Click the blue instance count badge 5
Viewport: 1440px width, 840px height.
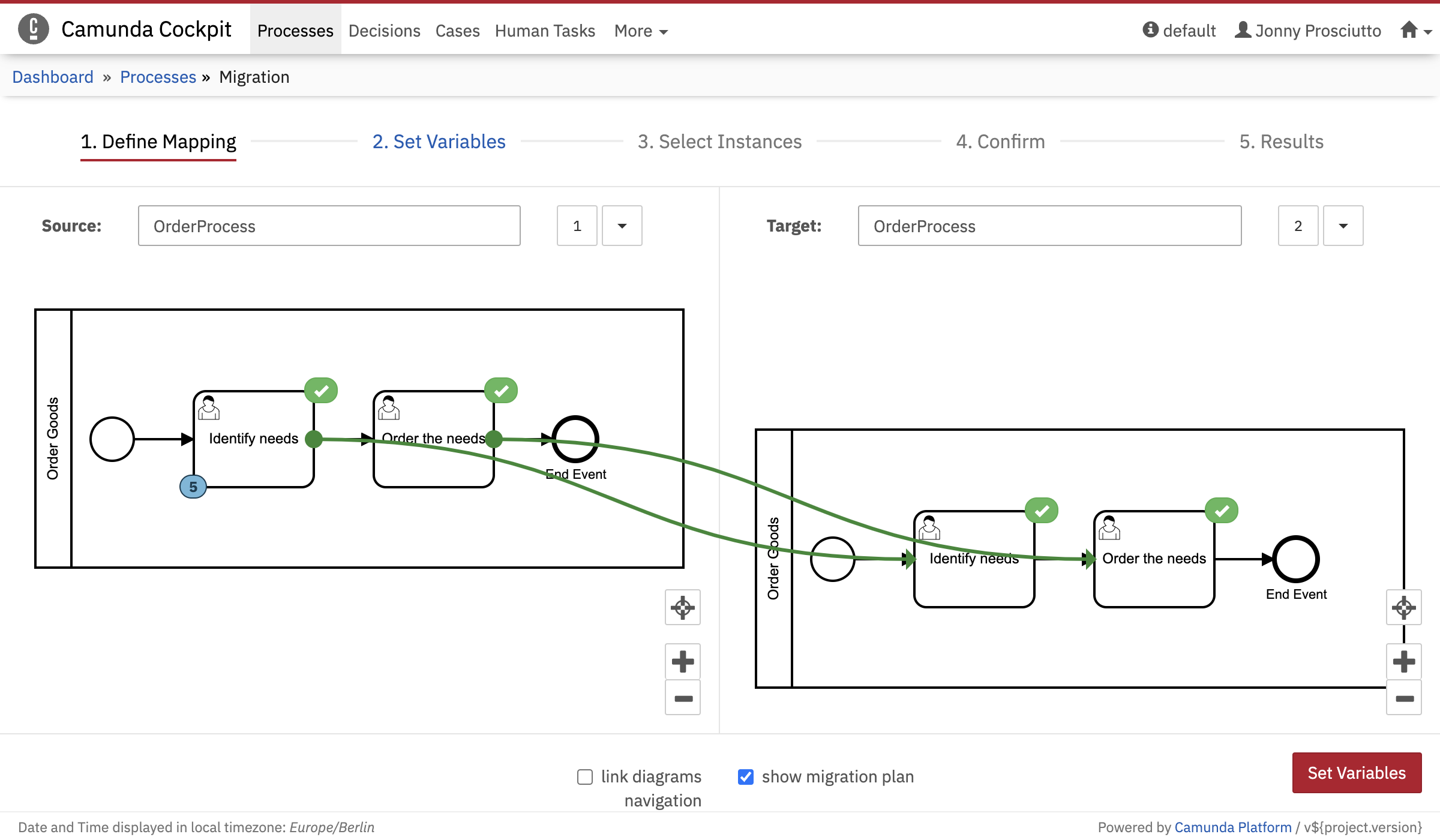point(193,487)
